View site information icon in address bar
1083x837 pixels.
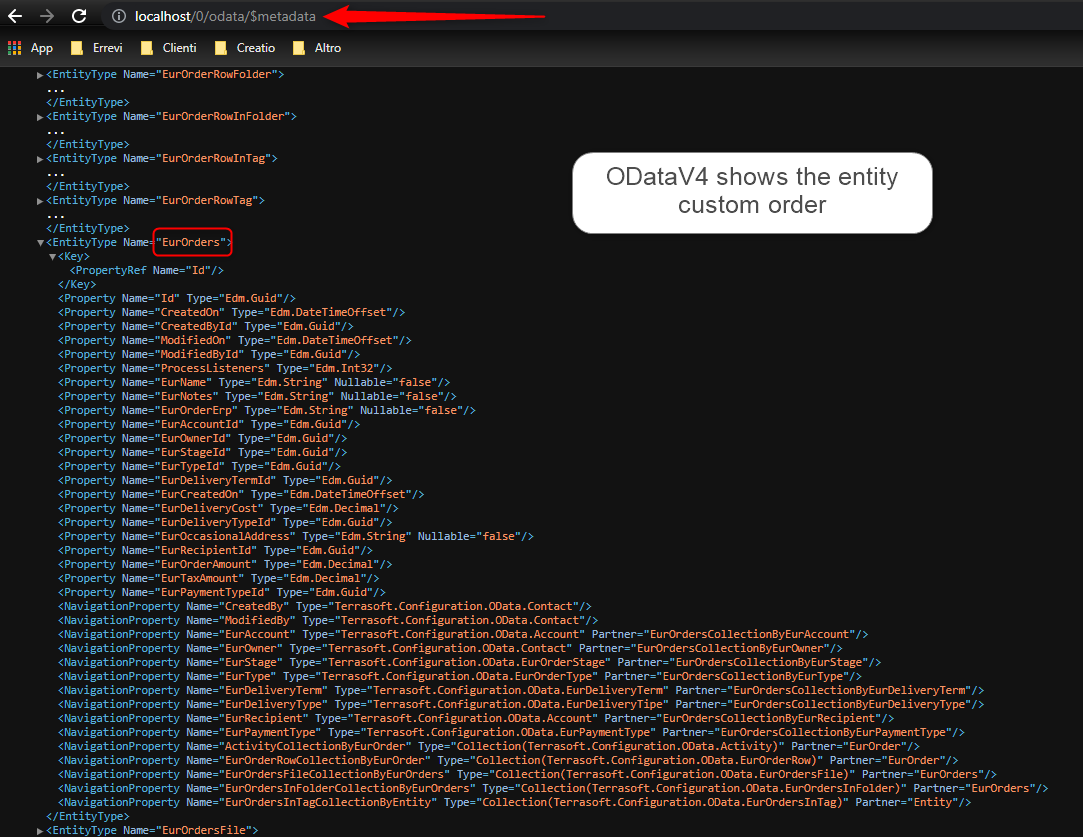point(119,16)
